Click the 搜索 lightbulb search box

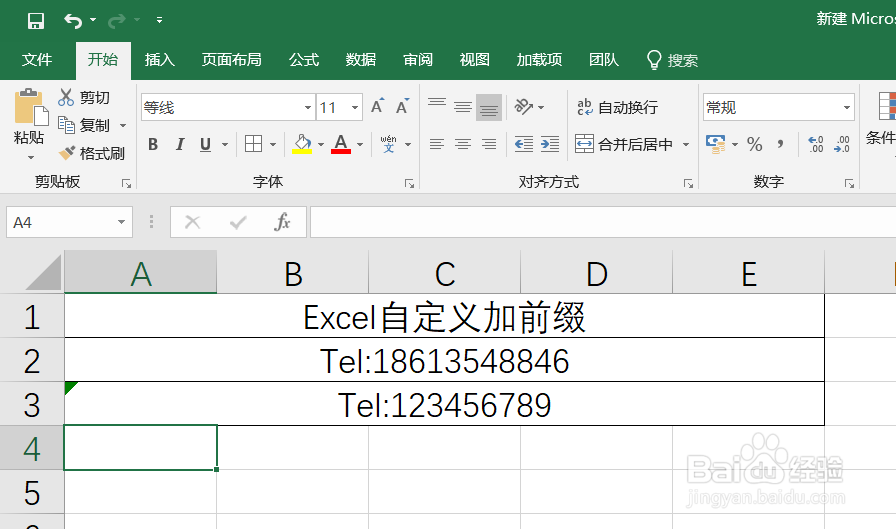click(x=673, y=59)
